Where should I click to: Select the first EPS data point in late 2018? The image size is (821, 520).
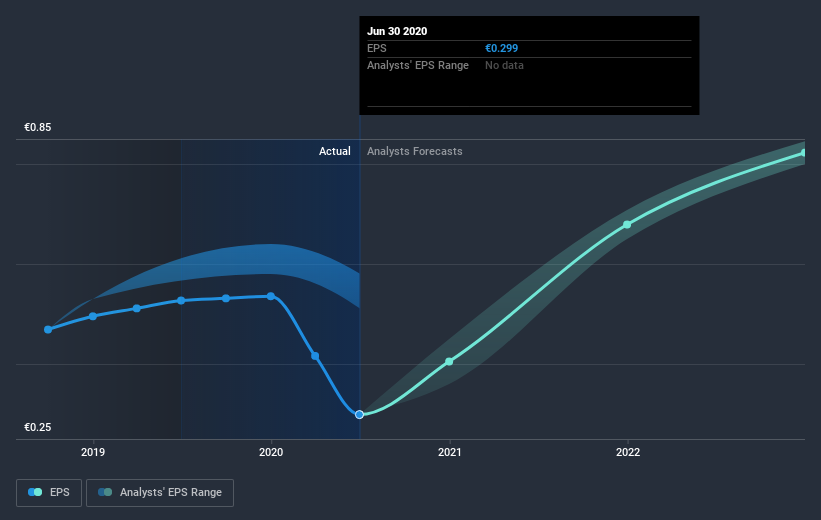coord(48,329)
